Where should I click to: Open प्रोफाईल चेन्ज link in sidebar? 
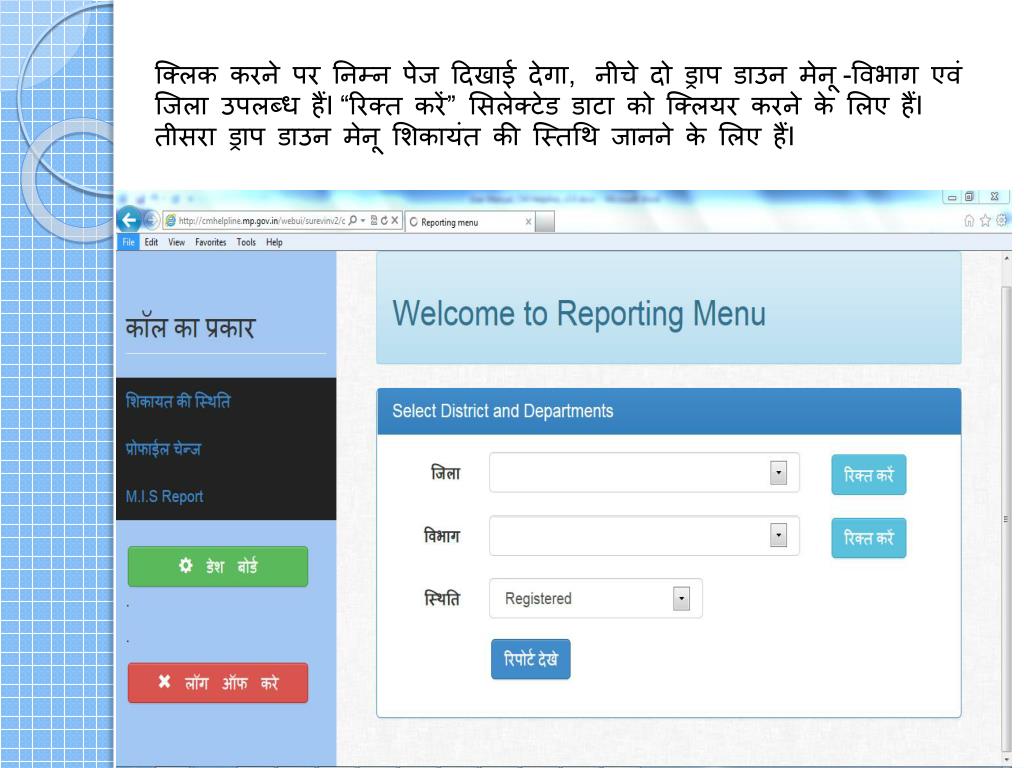[163, 449]
